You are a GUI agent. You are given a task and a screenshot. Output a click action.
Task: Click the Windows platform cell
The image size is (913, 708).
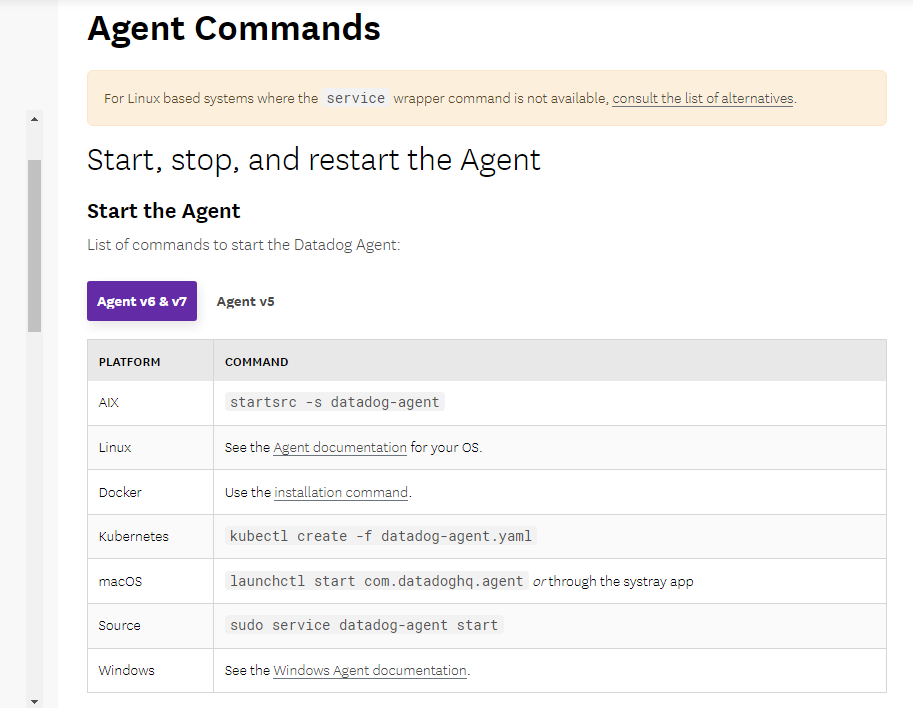150,671
